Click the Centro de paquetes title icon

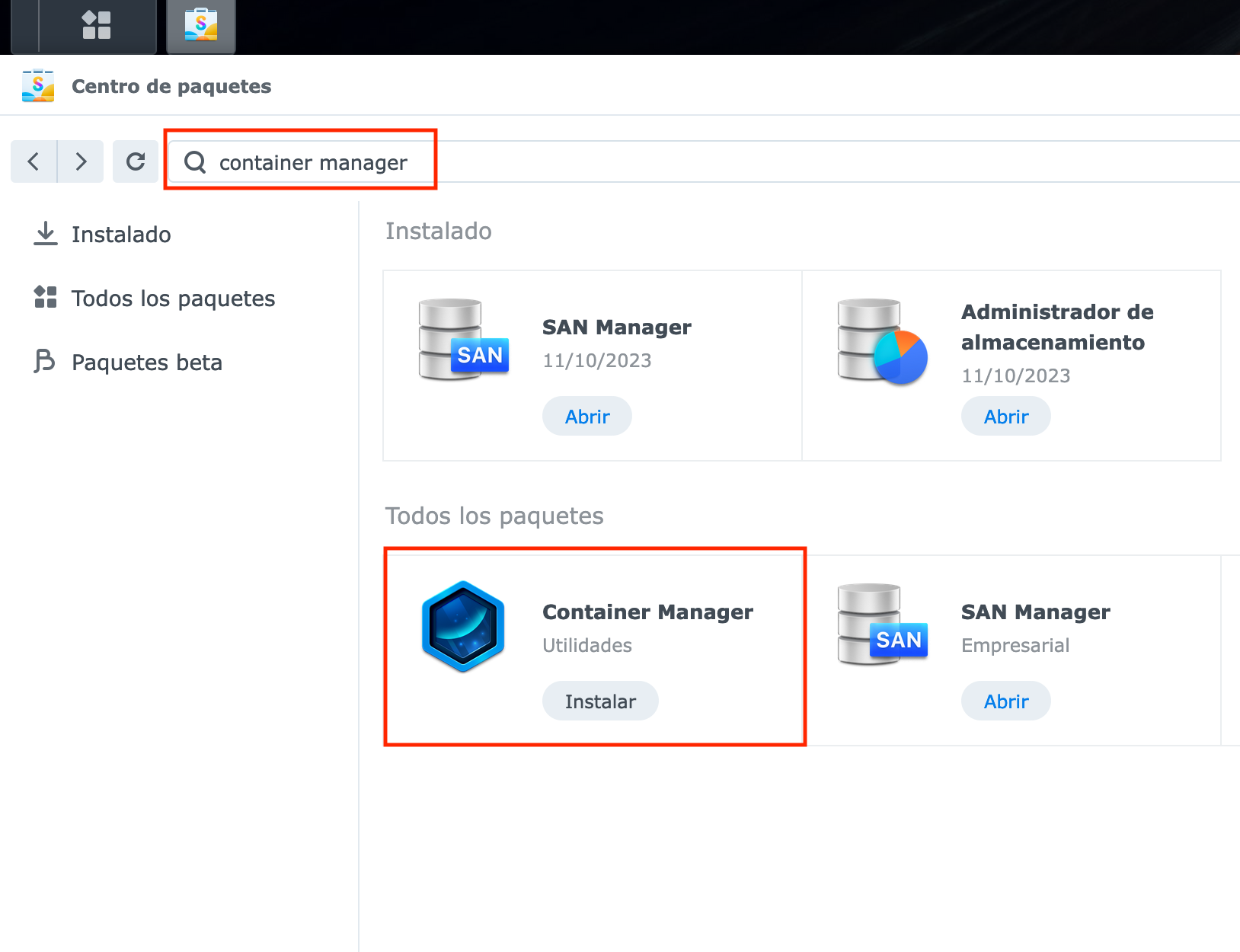(x=38, y=86)
